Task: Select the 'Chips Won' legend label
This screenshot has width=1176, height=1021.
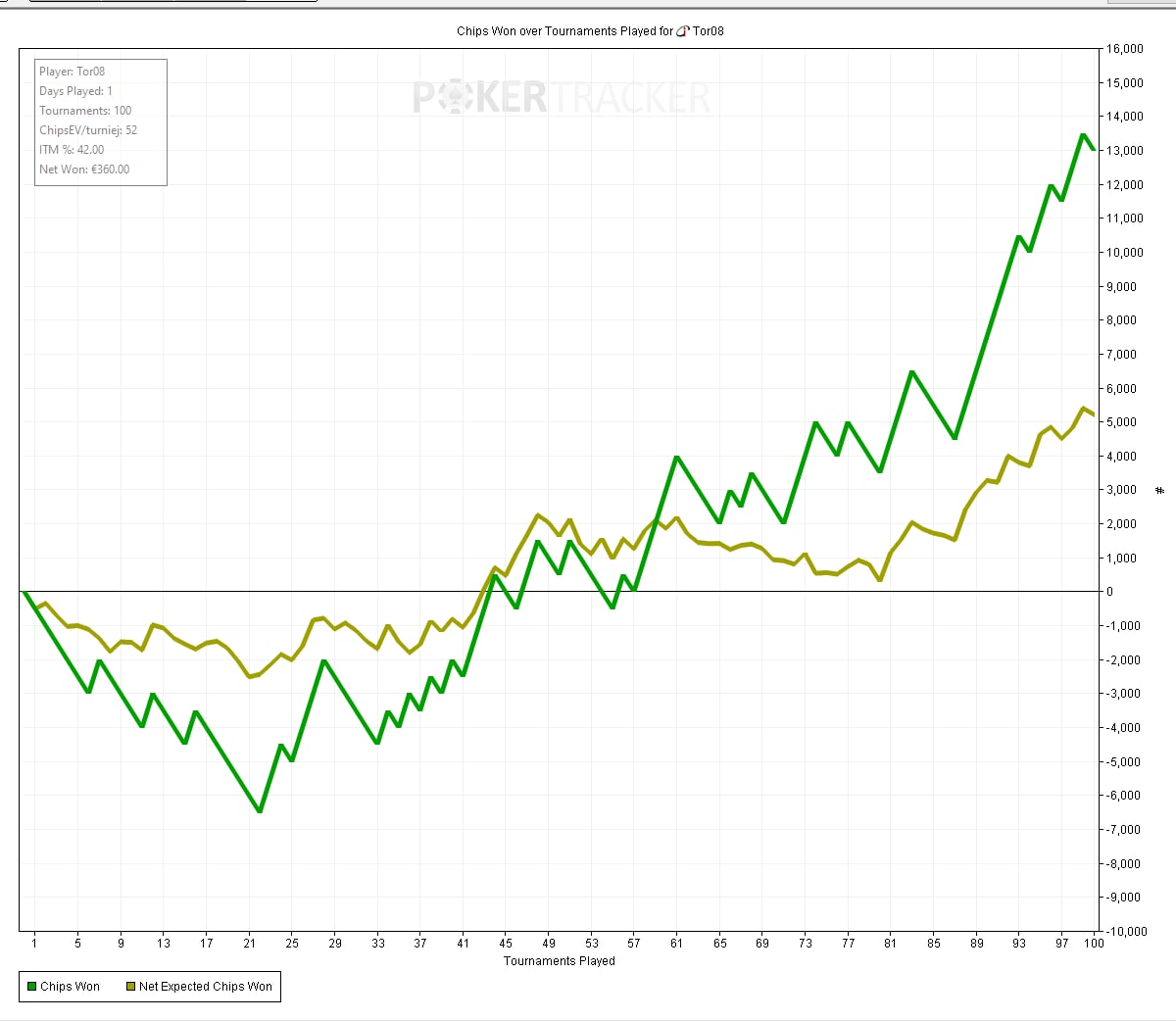Action: tap(70, 987)
